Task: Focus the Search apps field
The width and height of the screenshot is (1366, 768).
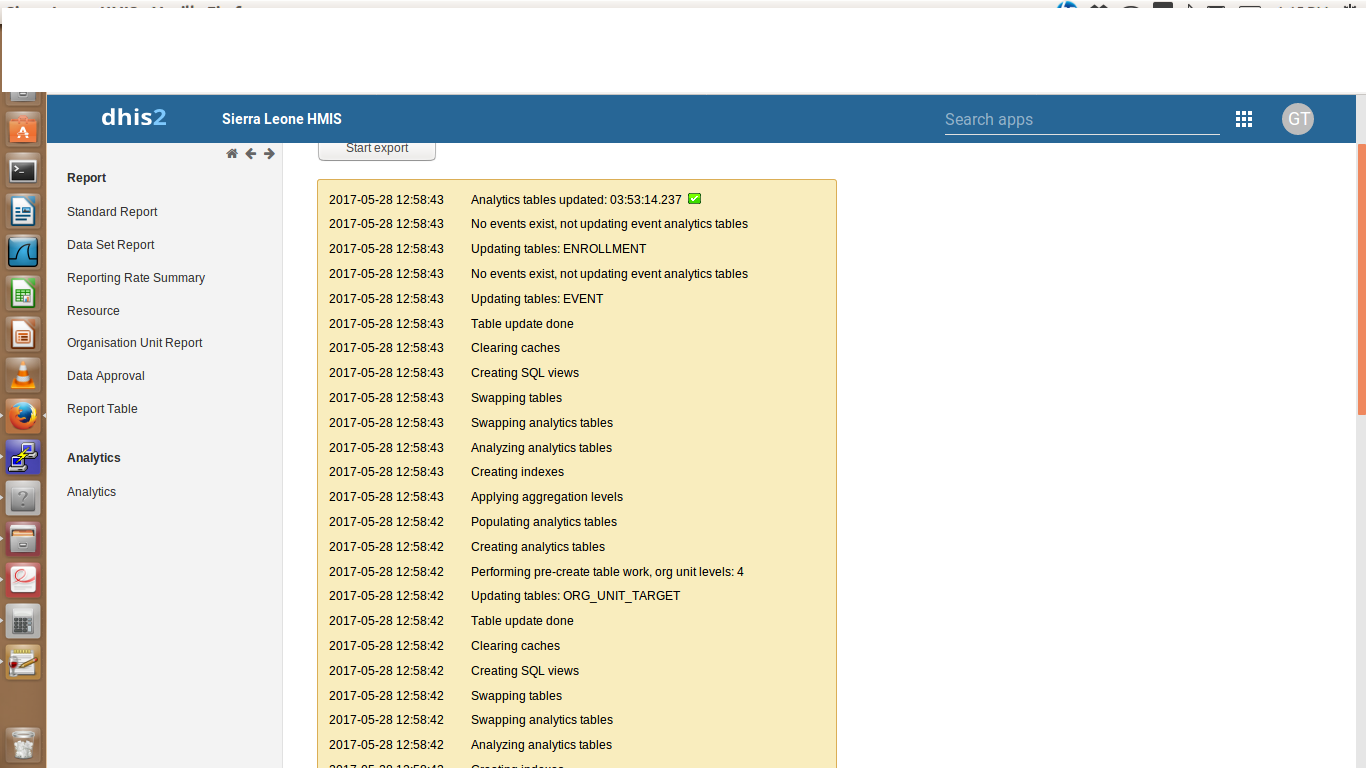Action: 1082,120
